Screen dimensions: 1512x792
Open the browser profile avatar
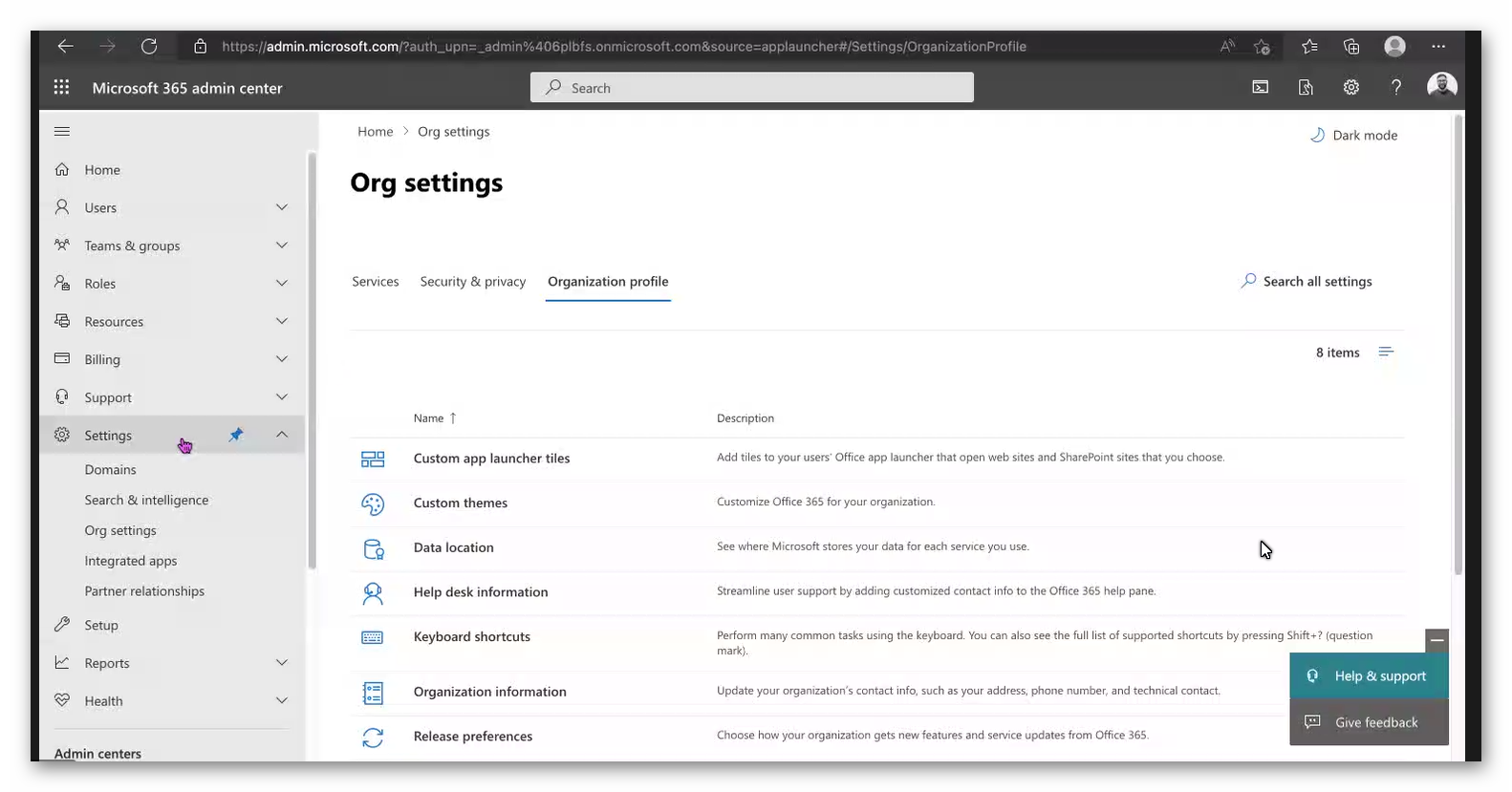(x=1395, y=46)
